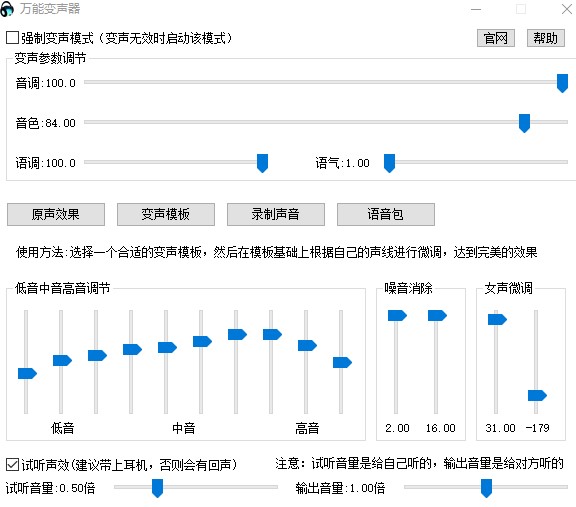Click the eighth equalizer band slider thumb
Image resolution: width=576 pixels, height=507 pixels.
272,334
